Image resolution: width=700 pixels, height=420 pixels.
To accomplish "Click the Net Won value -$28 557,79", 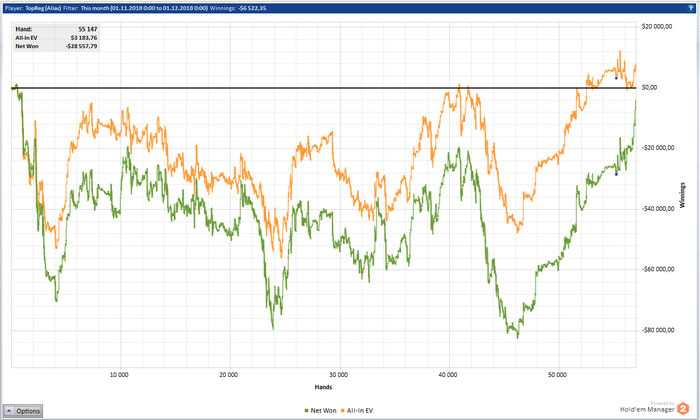I will pos(81,46).
